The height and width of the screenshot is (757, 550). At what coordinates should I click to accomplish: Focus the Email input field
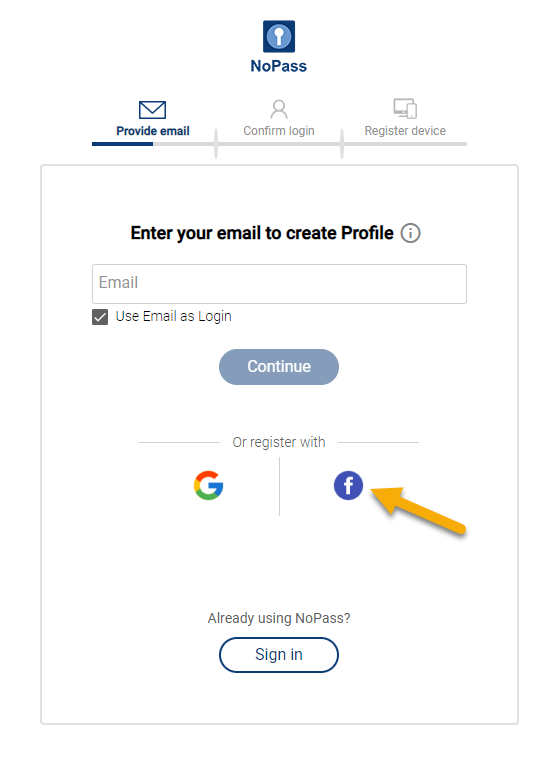coord(279,284)
